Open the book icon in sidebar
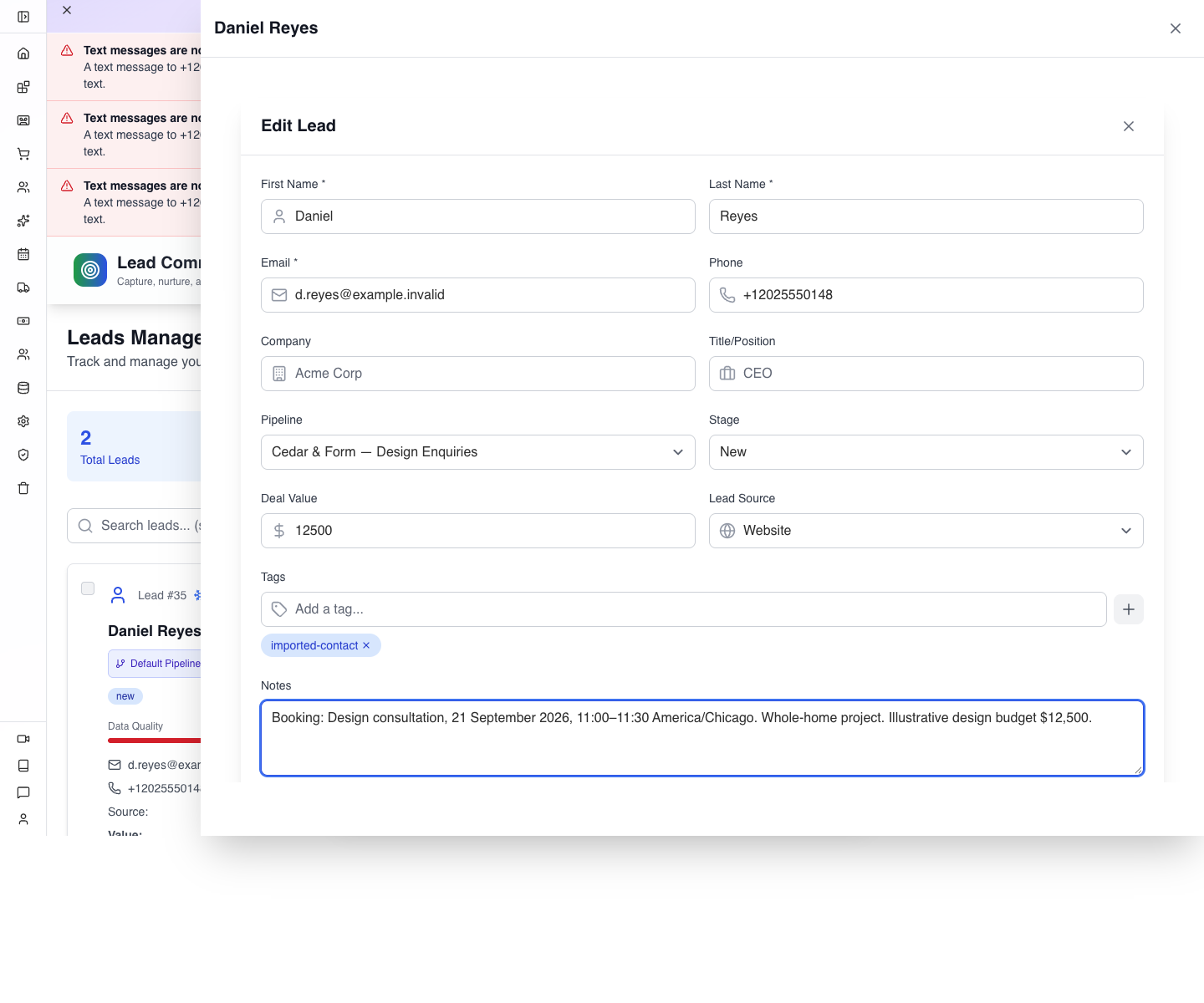 coord(23,766)
